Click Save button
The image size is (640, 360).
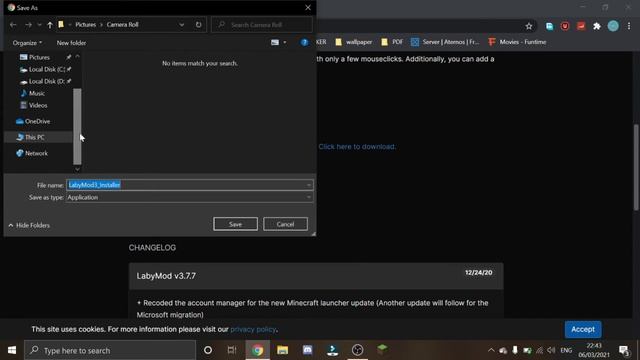click(x=236, y=224)
